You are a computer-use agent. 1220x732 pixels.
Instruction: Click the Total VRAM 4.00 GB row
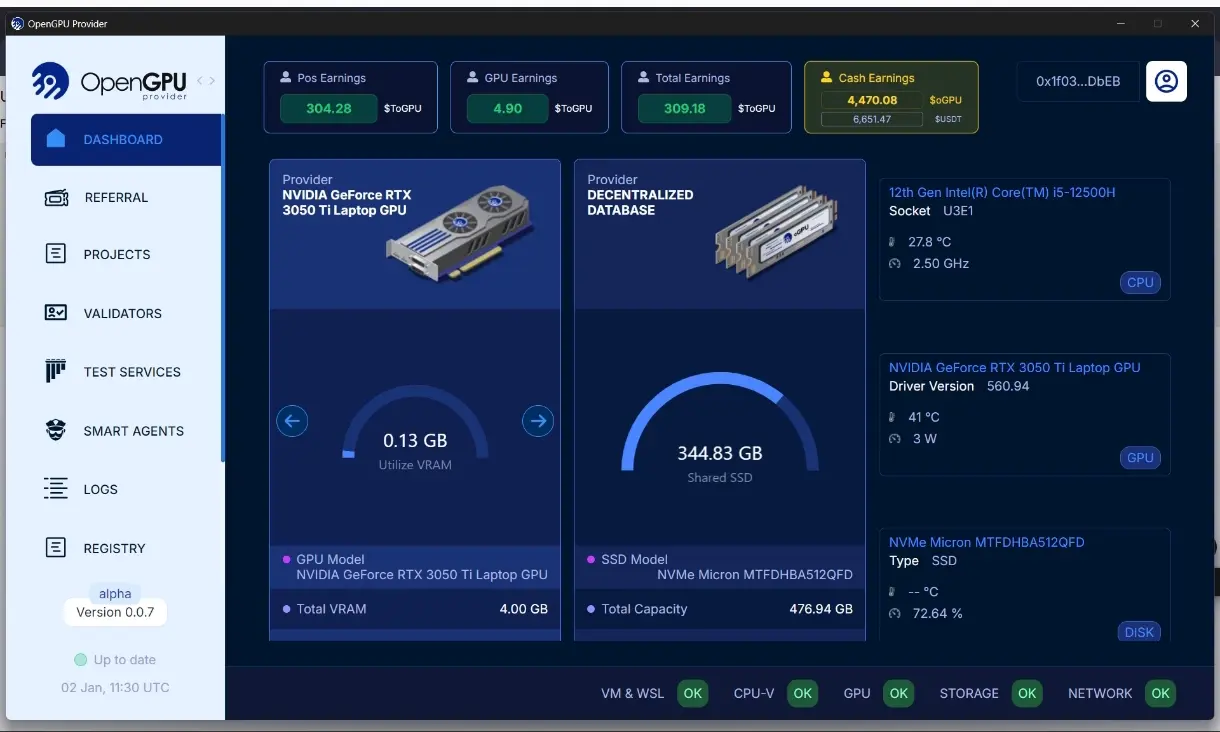click(x=415, y=609)
